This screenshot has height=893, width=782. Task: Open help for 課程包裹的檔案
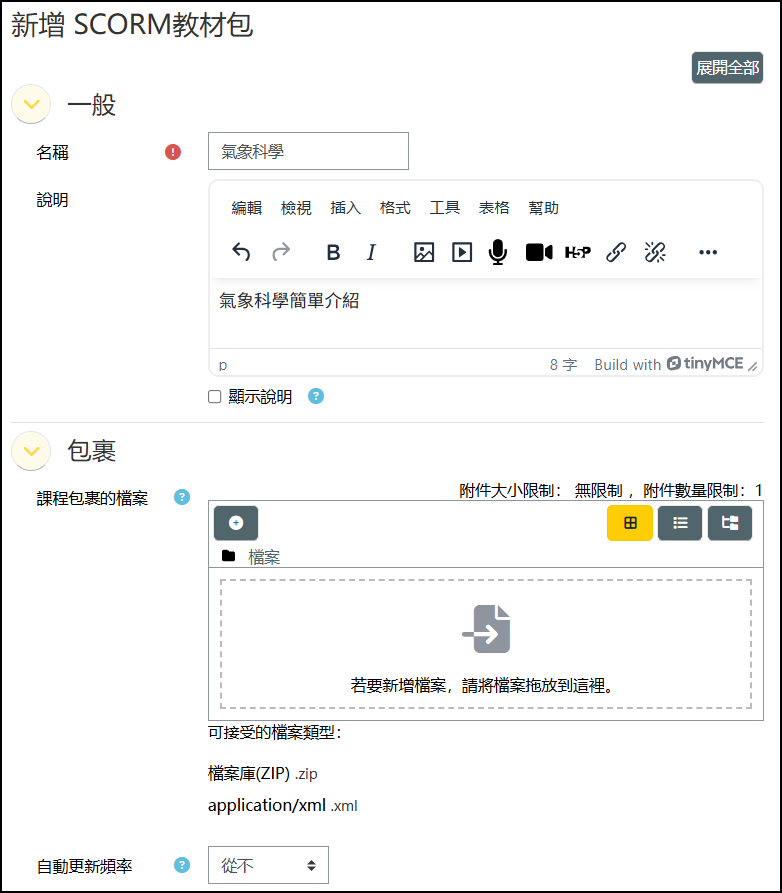[182, 497]
